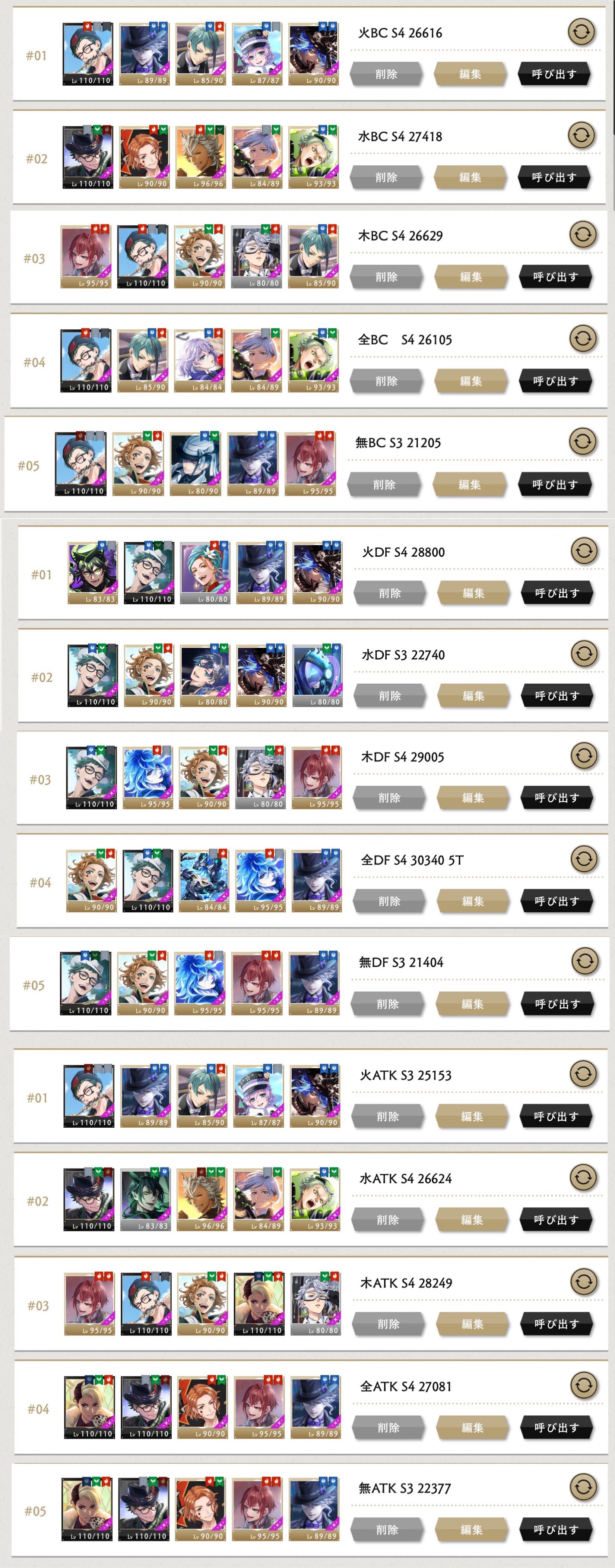Click the refresh icon beside 水BC S4 27418
This screenshot has width=615, height=1568.
point(581,135)
